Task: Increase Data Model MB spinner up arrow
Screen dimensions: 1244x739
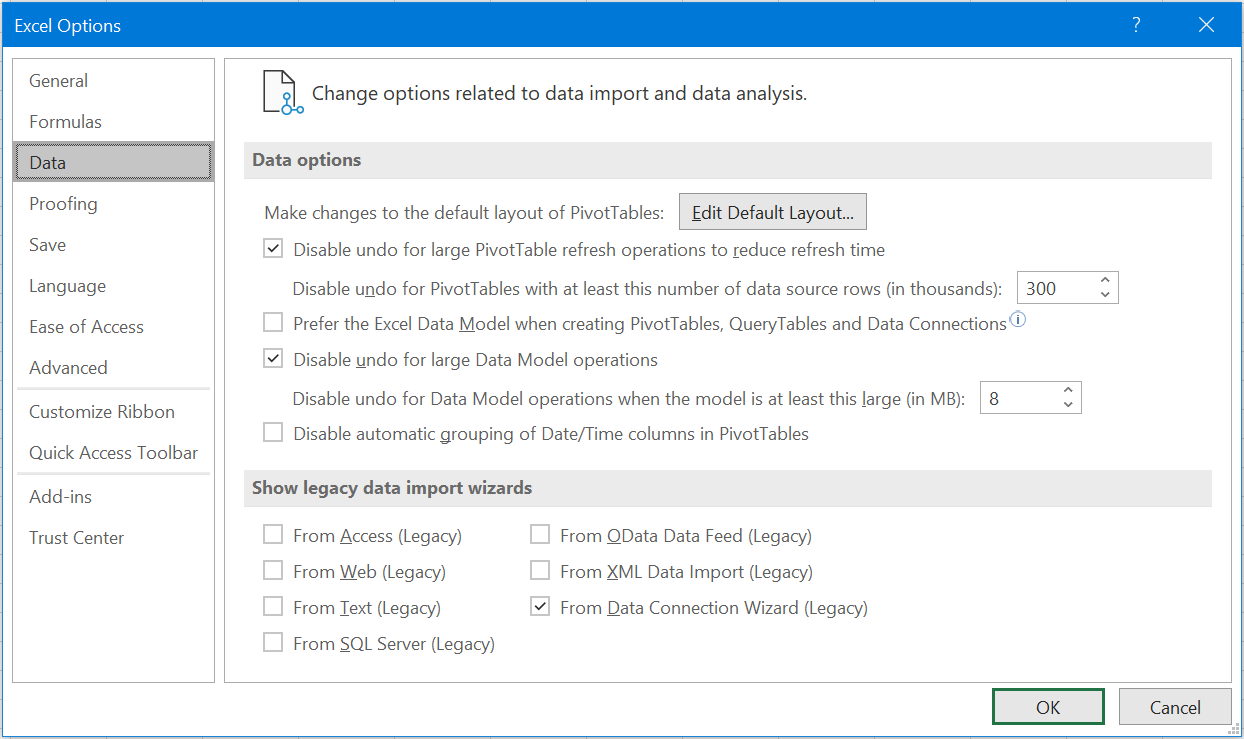Action: click(x=1068, y=391)
